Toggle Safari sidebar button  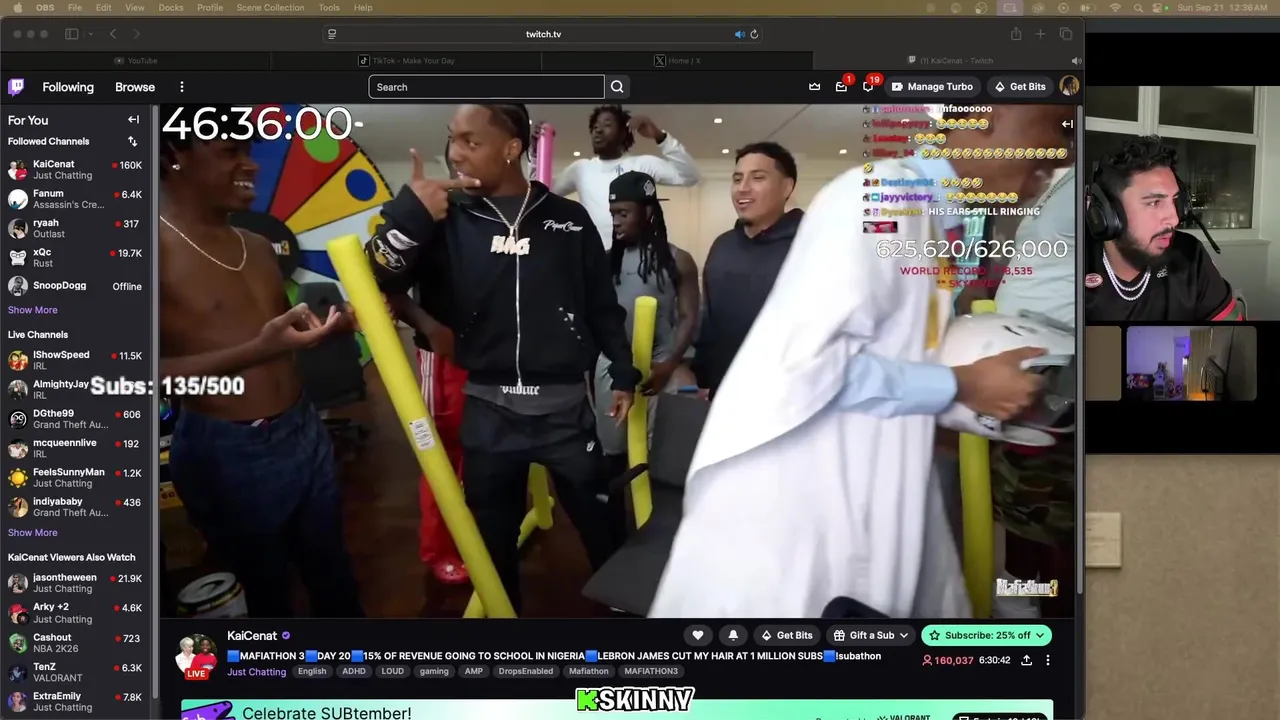tap(72, 34)
